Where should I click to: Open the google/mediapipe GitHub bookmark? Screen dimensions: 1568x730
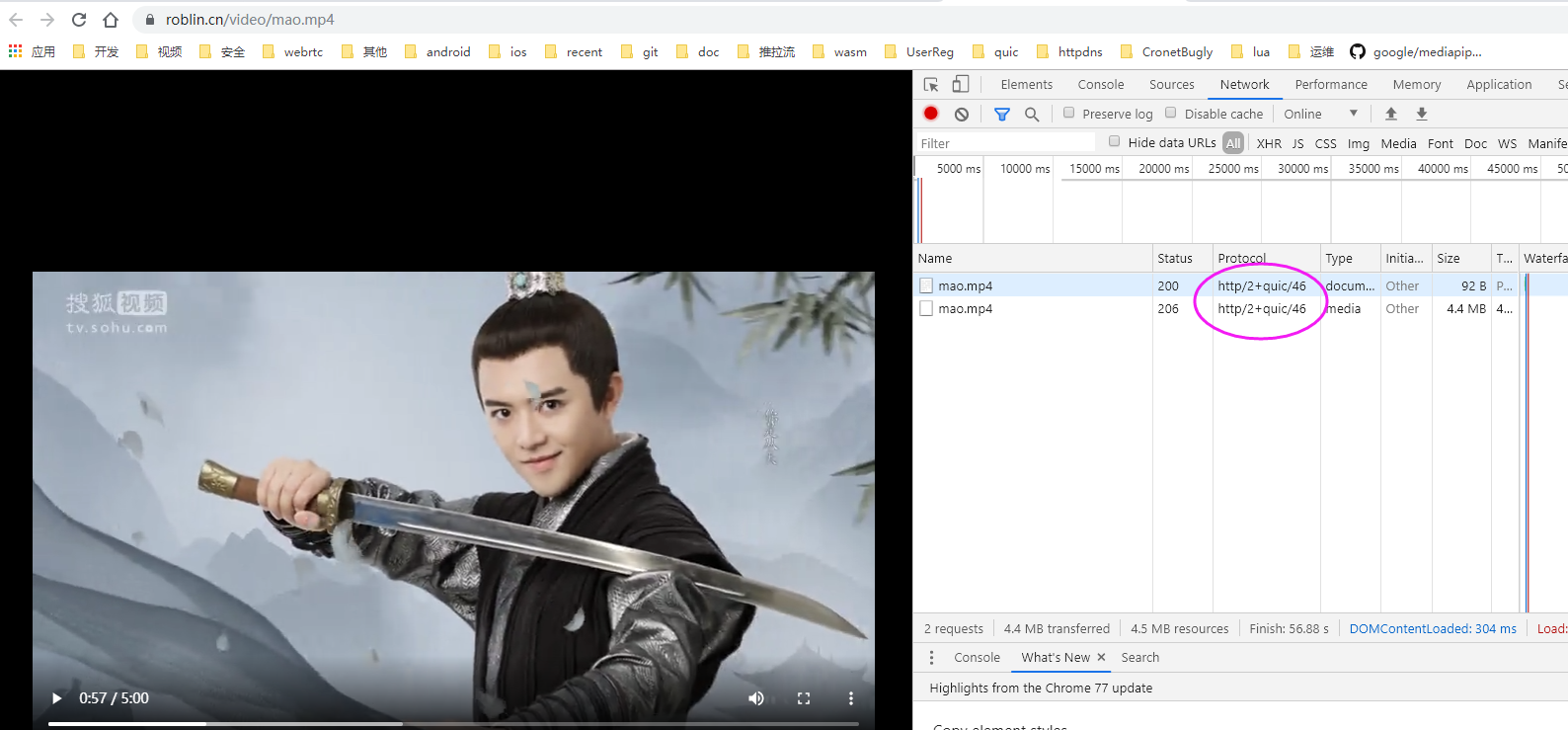1416,51
